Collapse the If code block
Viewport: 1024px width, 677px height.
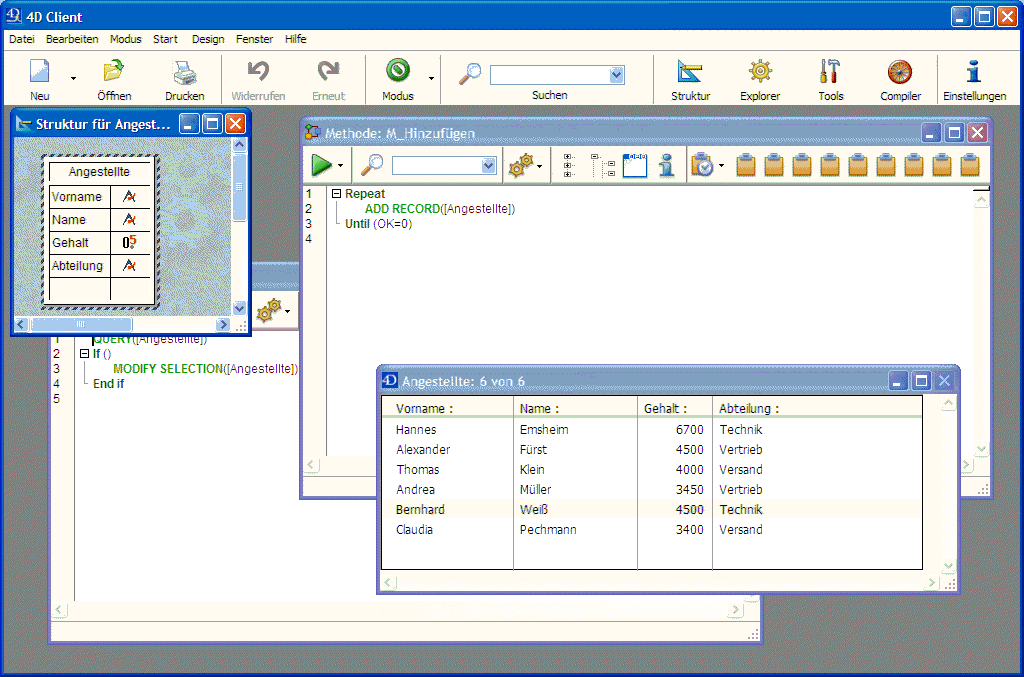[84, 354]
